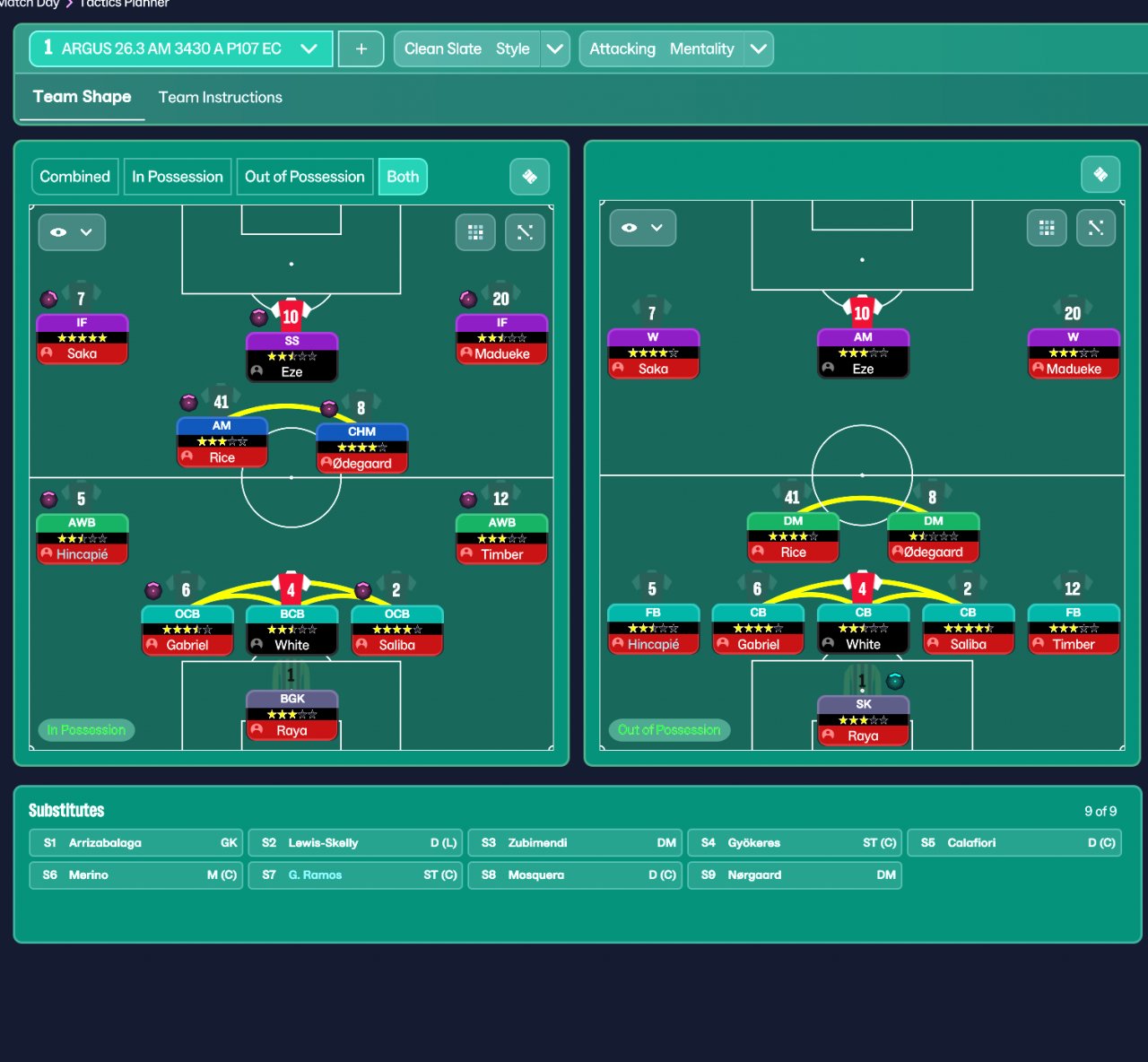Screen dimensions: 1148x1062
Task: Click the purple icon beside Gabriel's number 6
Action: (x=153, y=590)
